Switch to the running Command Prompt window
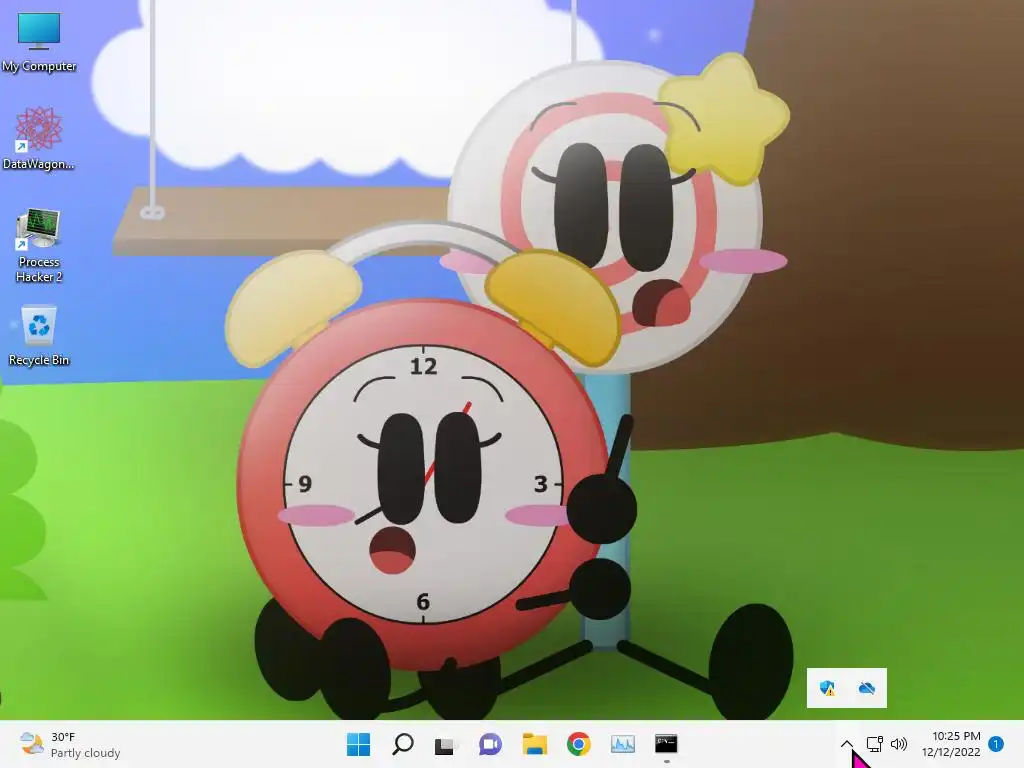Viewport: 1024px width, 768px height. tap(666, 744)
